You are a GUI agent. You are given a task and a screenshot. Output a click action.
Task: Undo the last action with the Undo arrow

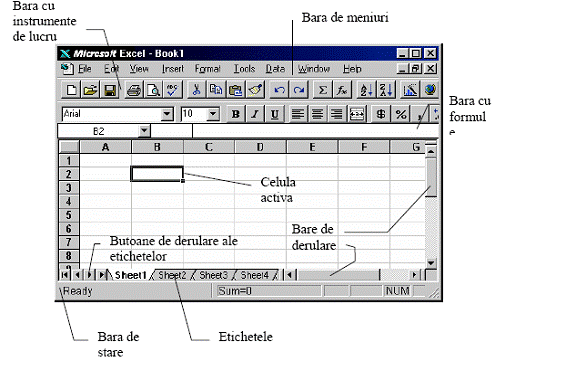[279, 90]
